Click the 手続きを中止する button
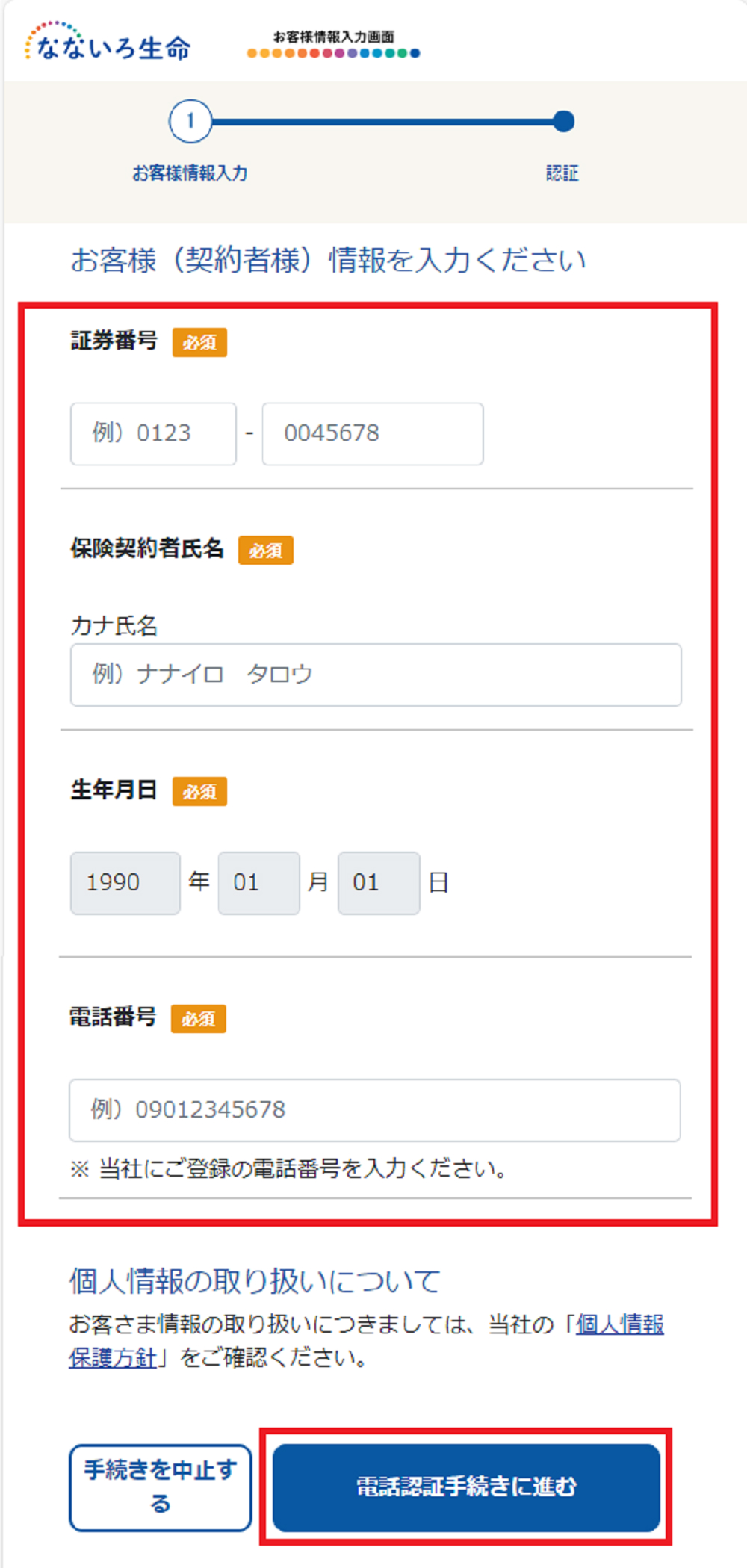Screen dimensions: 747x1568 (x=161, y=1487)
